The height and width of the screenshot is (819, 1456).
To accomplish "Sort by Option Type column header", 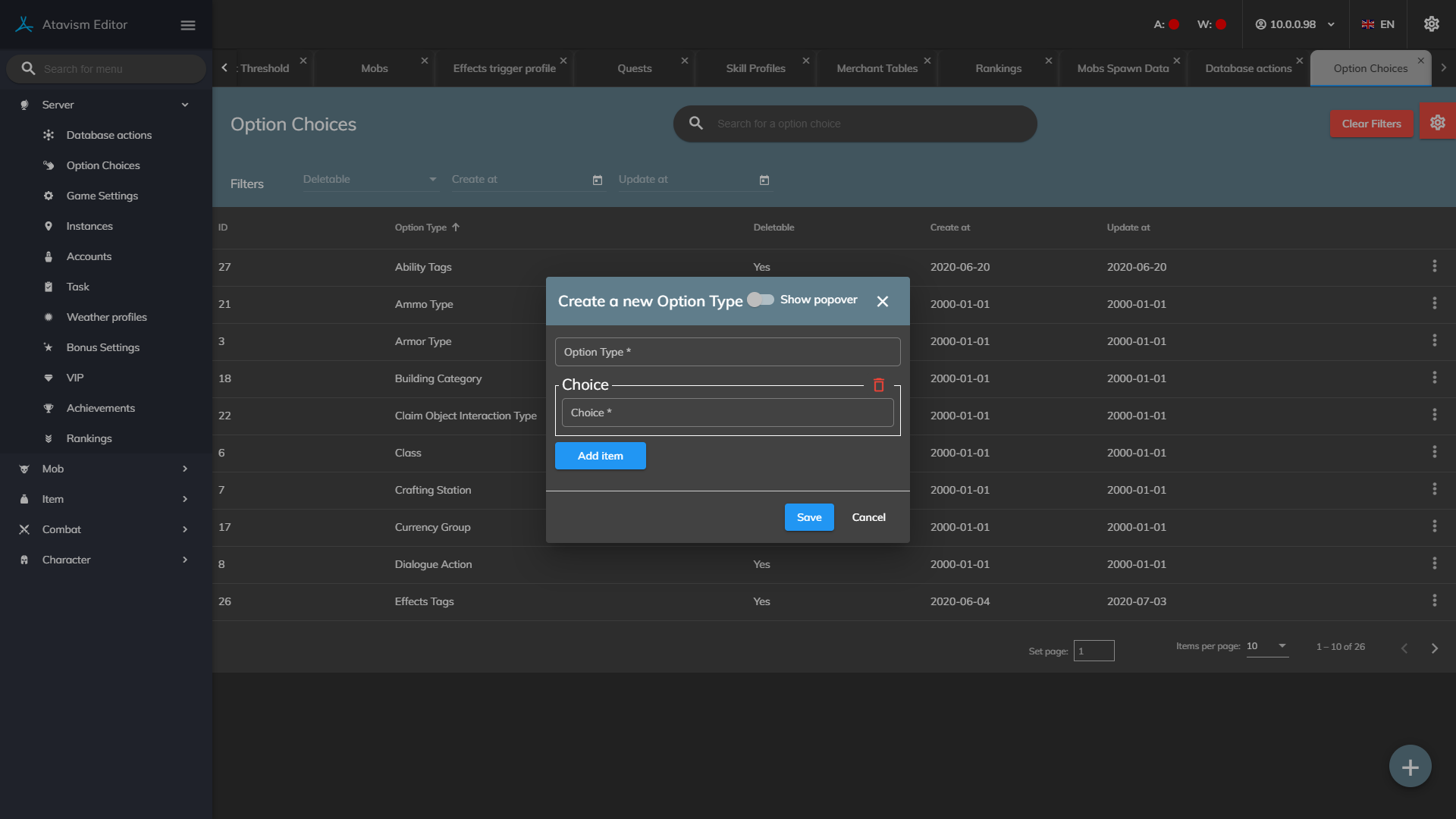I will pyautogui.click(x=421, y=227).
